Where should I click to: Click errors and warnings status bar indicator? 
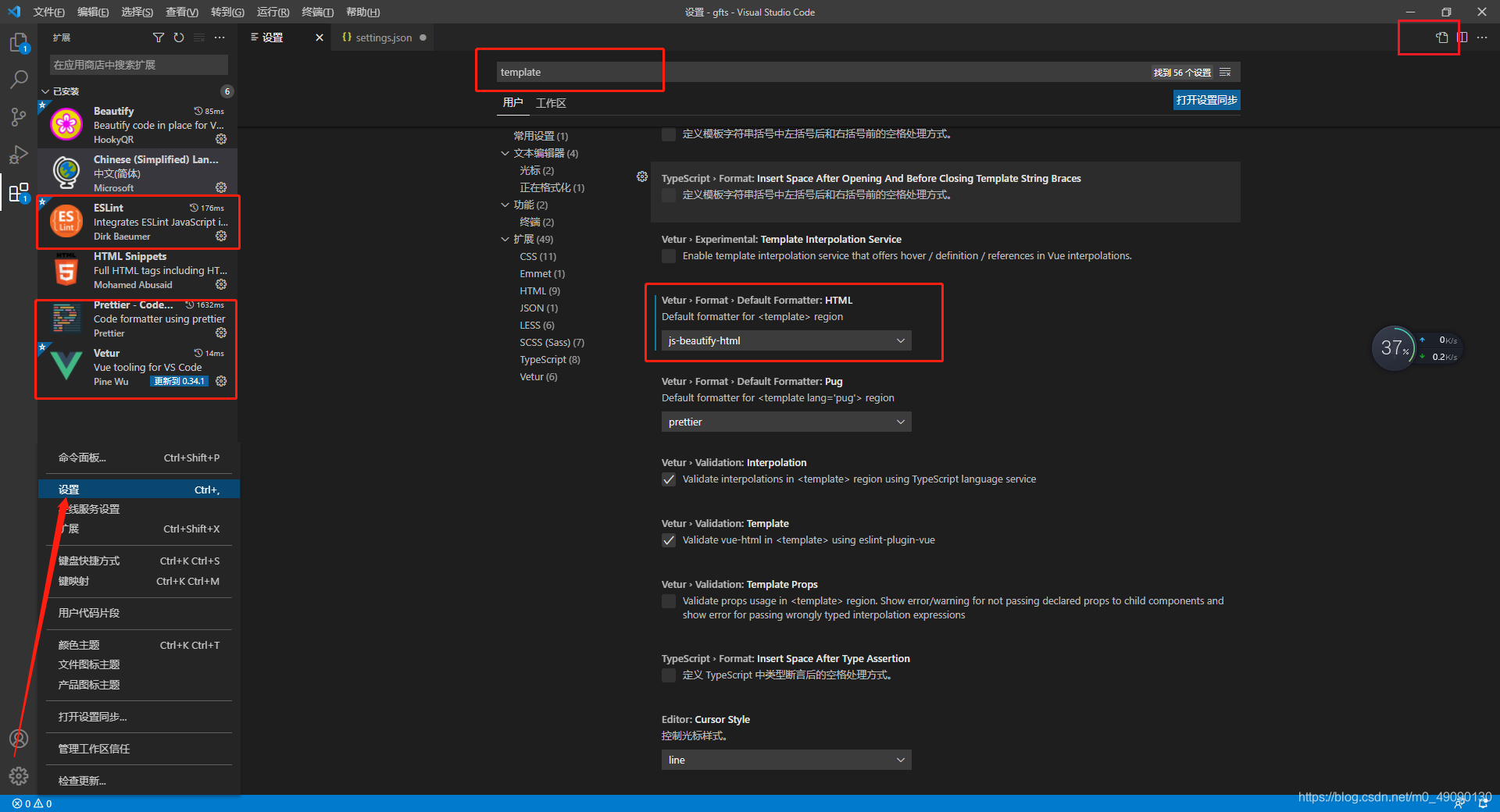click(32, 803)
